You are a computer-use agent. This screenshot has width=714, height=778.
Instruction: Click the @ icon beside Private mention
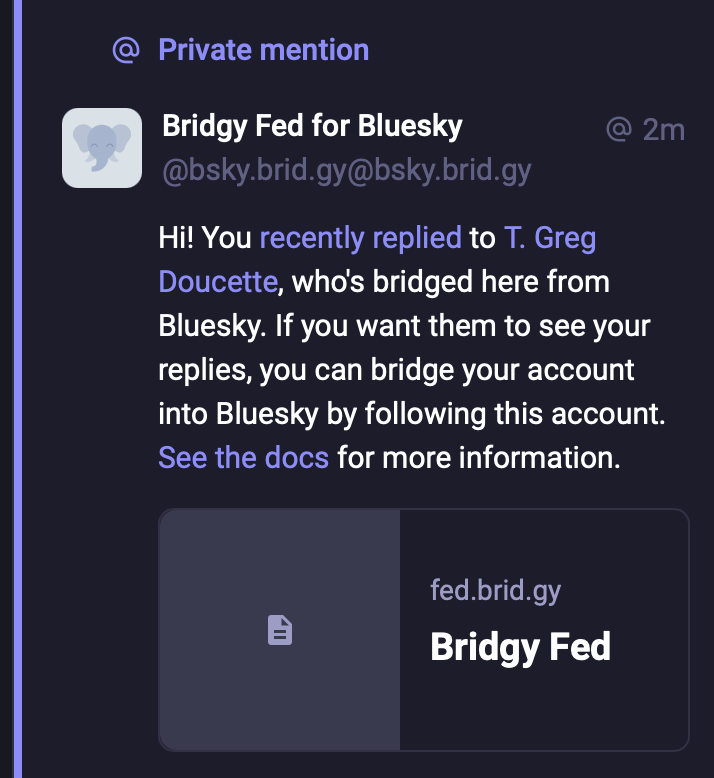pos(124,50)
